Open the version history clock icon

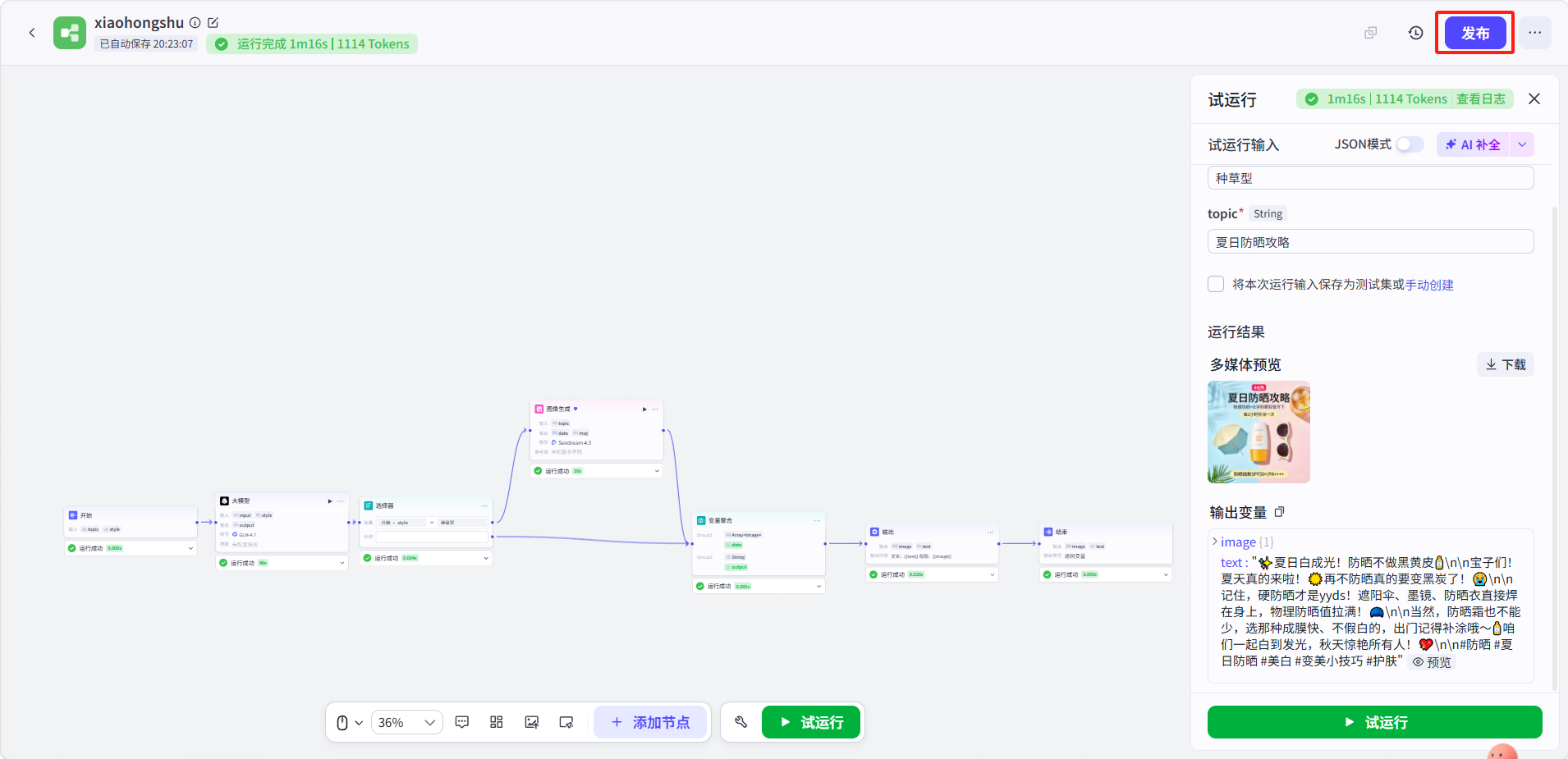(x=1416, y=33)
